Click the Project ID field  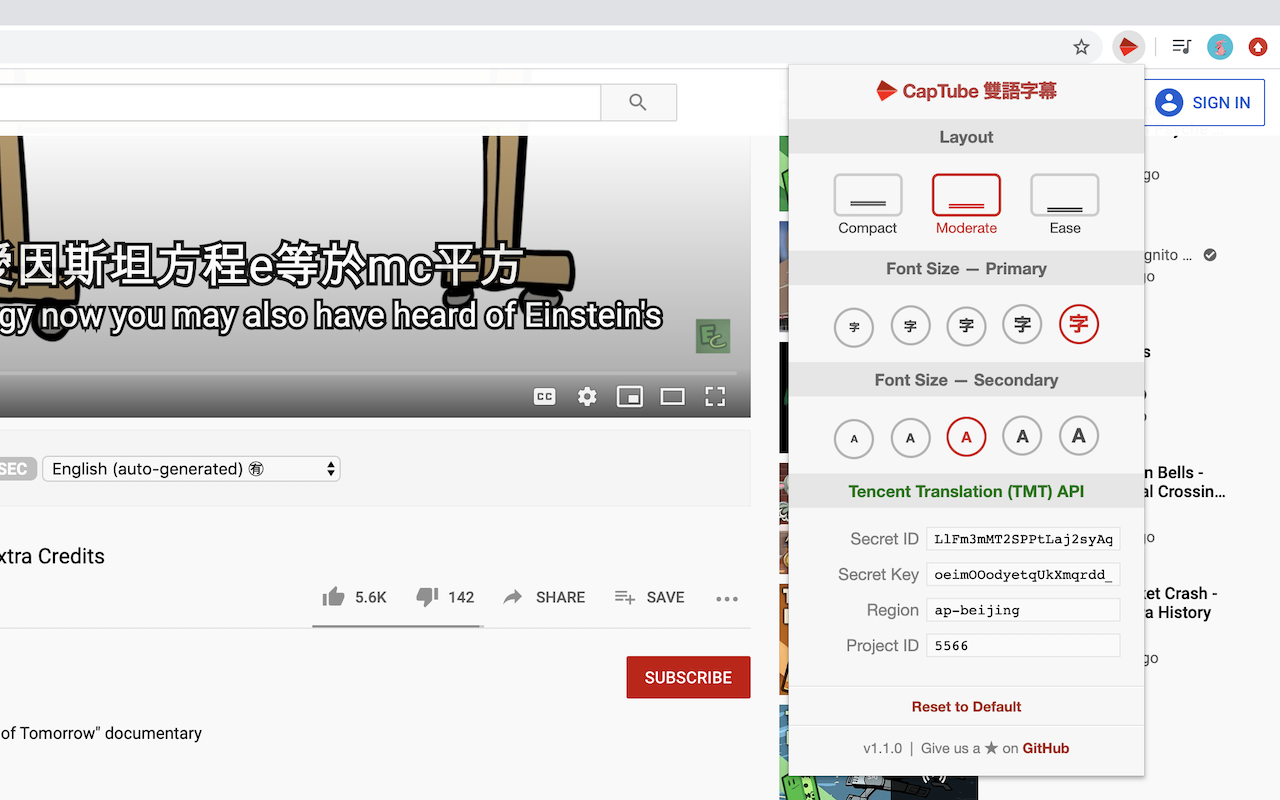coord(1023,646)
